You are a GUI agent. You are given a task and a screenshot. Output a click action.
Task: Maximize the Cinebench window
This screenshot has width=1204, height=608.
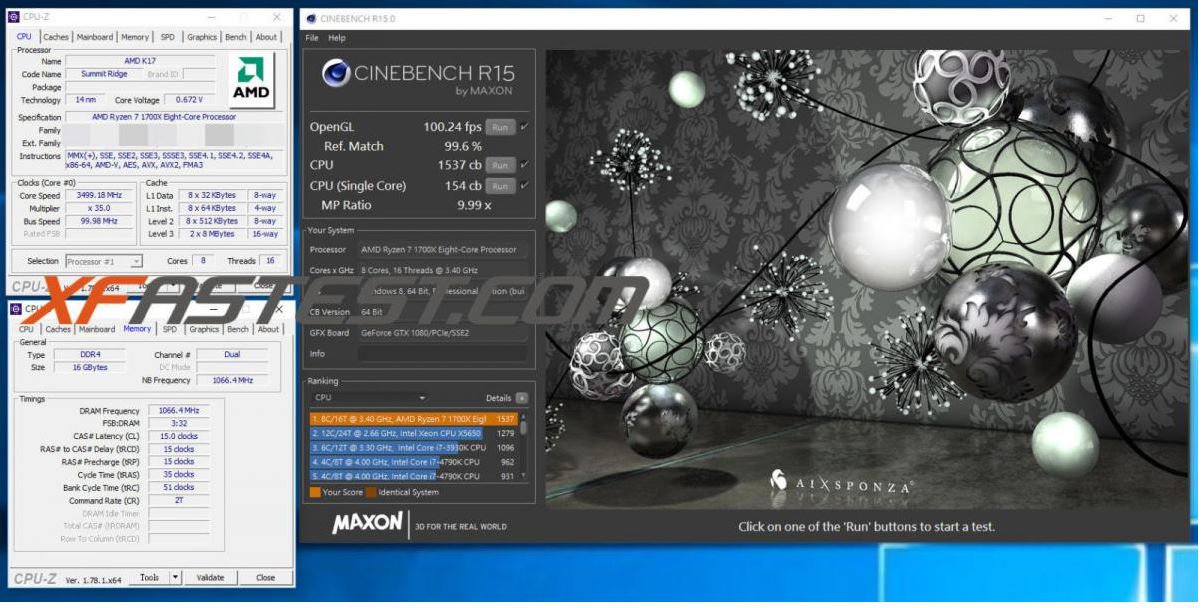(1140, 18)
